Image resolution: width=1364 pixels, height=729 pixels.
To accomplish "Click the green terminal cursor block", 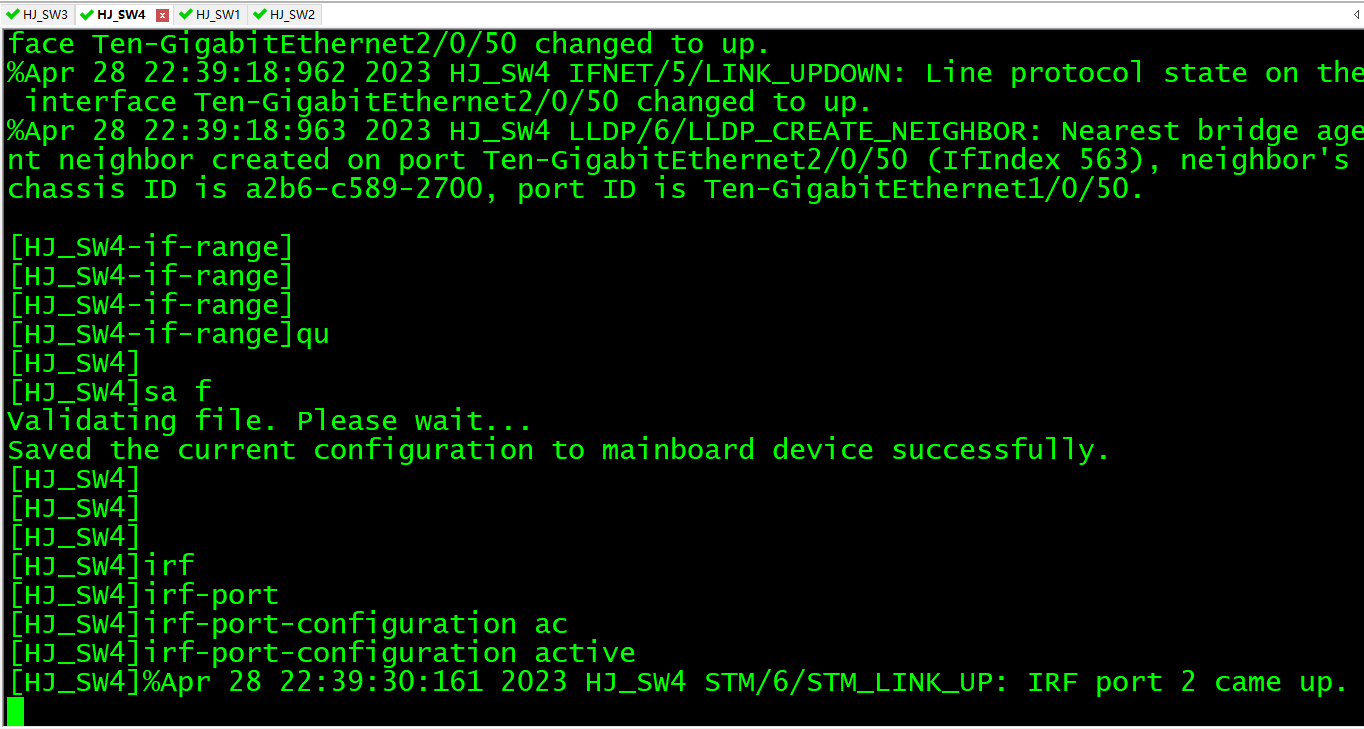I will click(15, 711).
